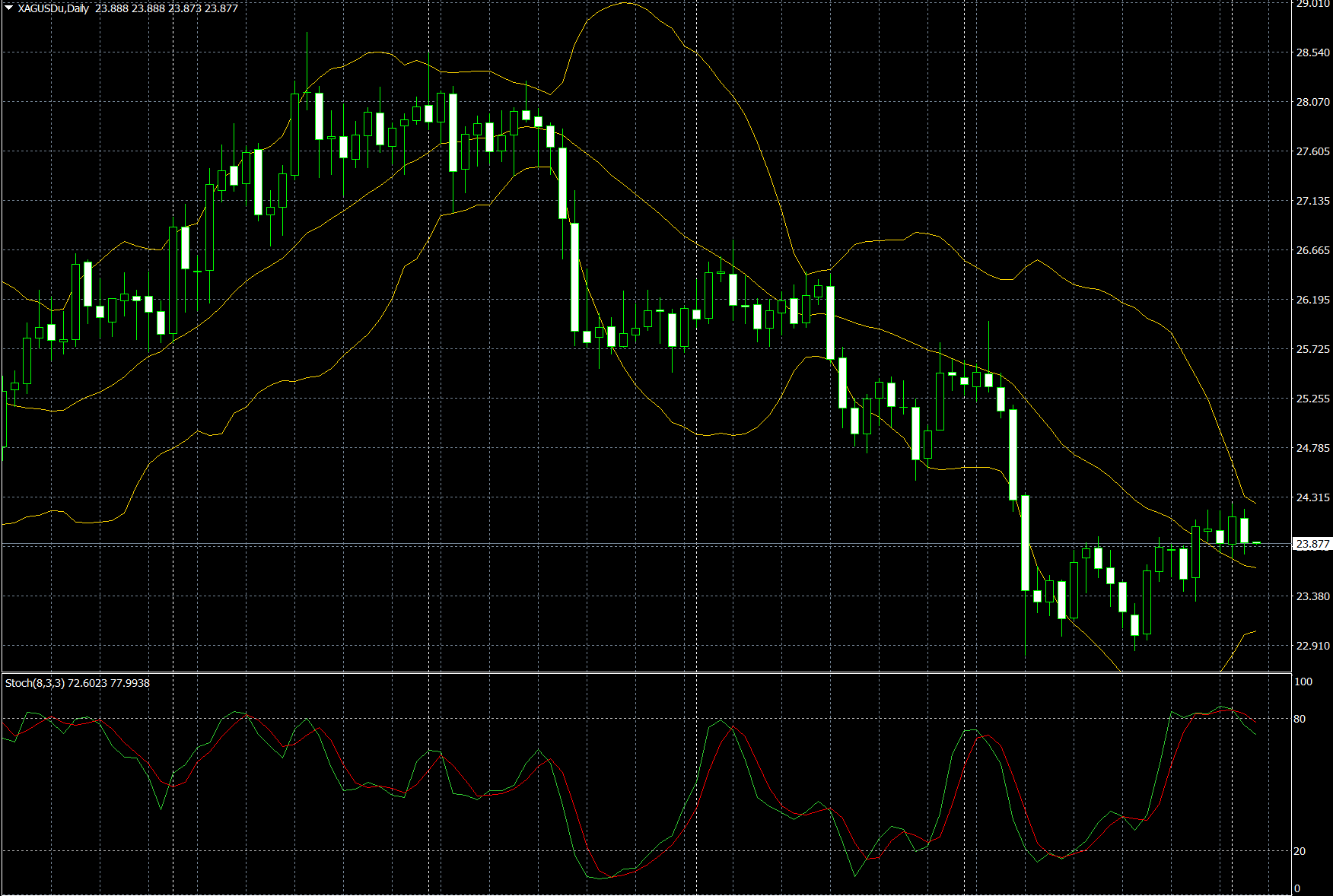Click the 23.877 current price label

click(x=1312, y=544)
